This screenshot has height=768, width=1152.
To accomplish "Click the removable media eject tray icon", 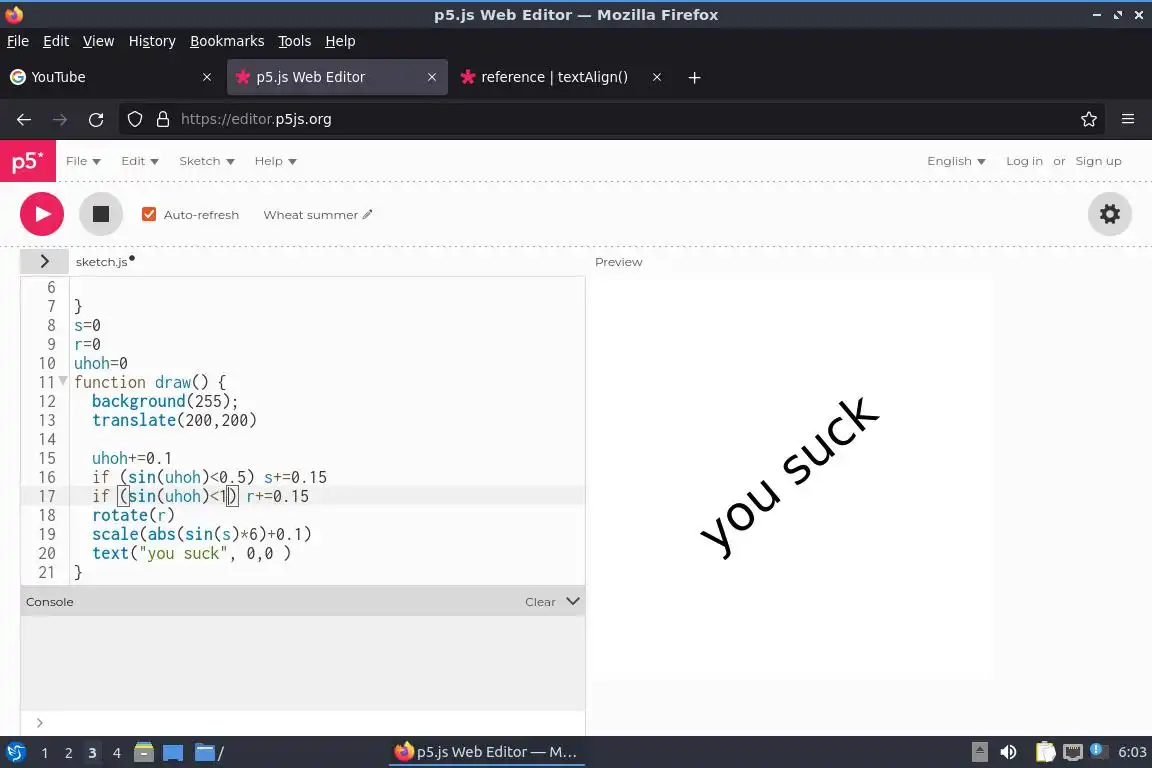I will coord(979,752).
